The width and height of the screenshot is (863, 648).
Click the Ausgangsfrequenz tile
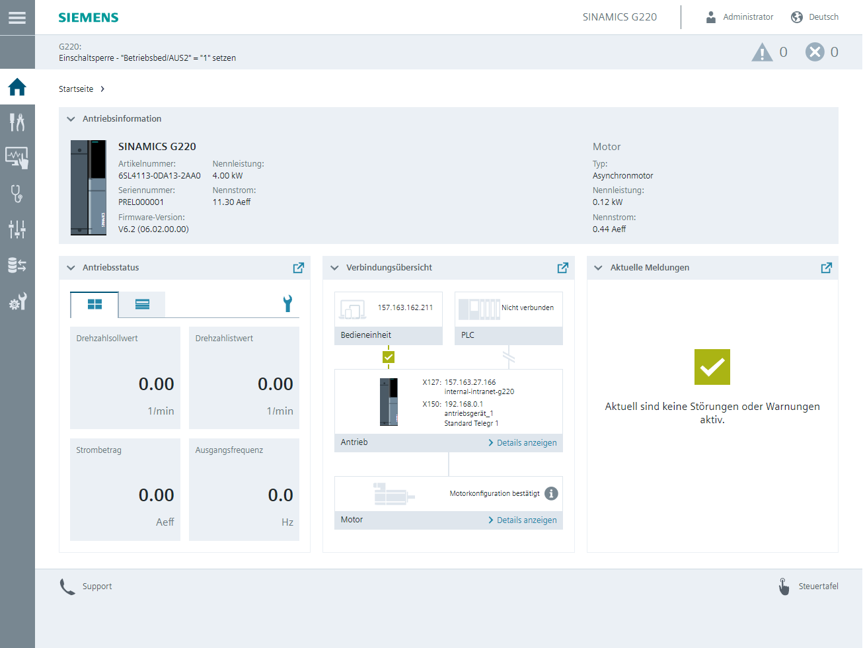244,489
